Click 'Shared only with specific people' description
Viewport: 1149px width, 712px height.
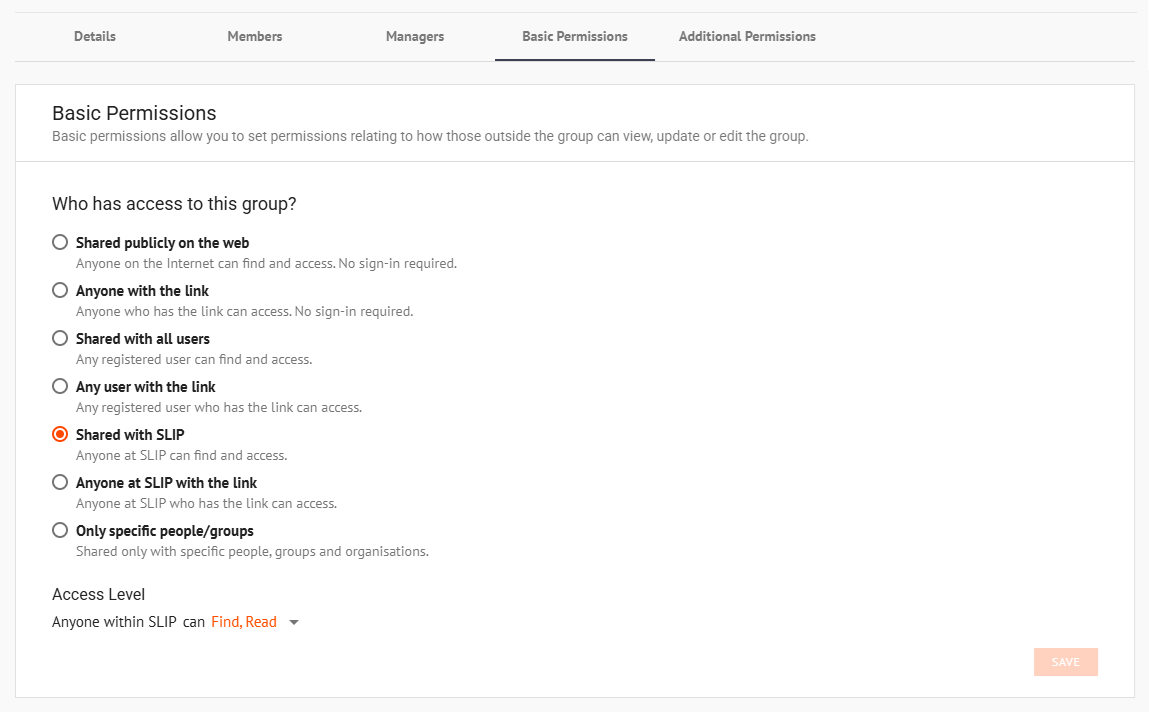(252, 552)
